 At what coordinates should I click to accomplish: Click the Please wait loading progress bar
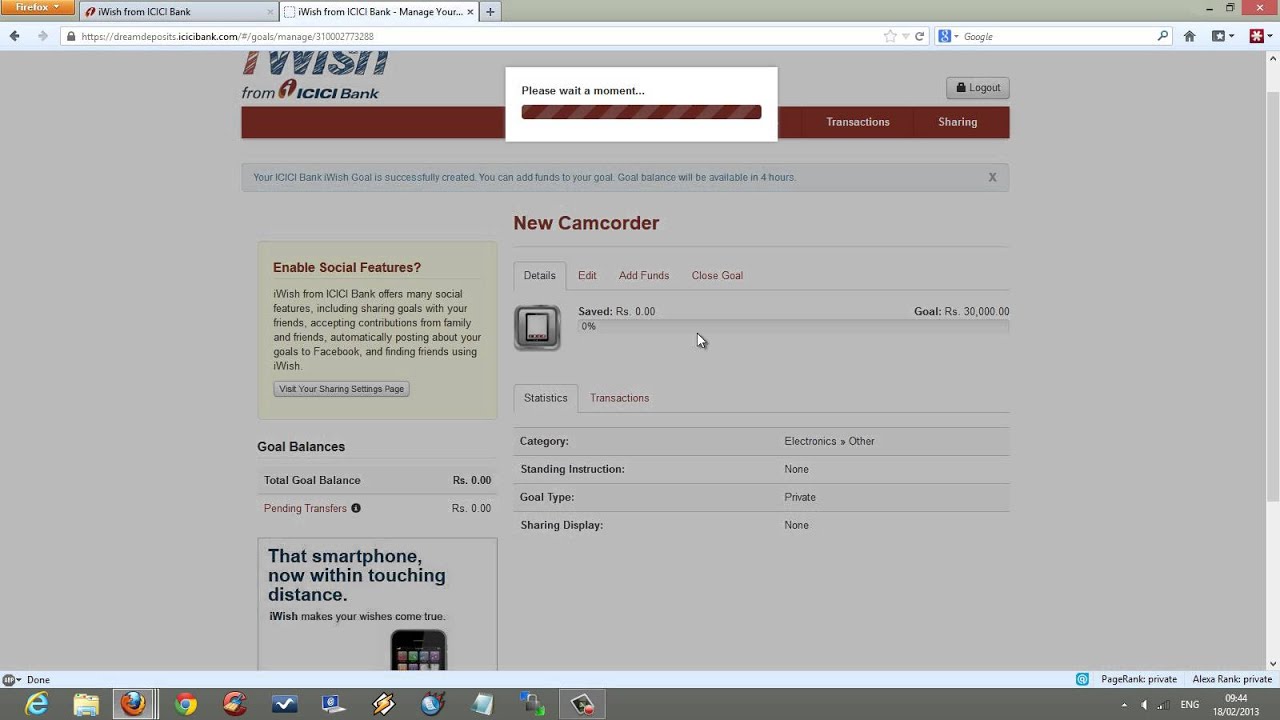point(641,112)
